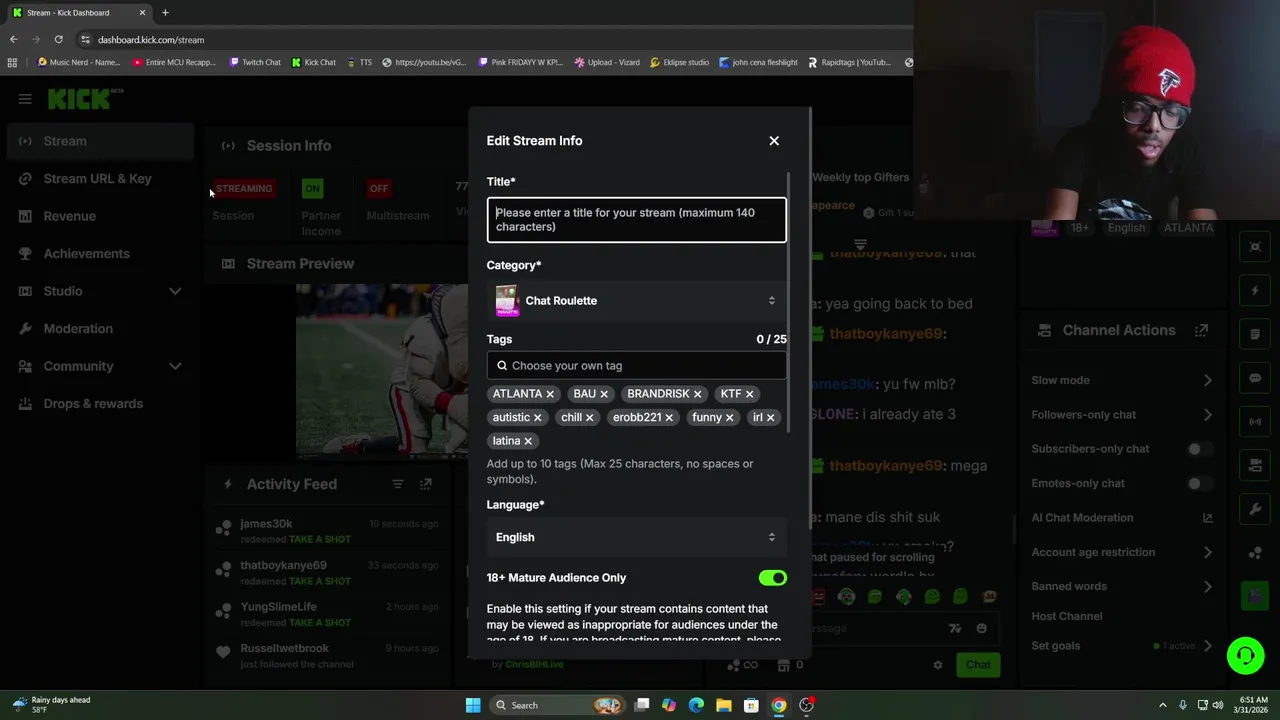Remove the chill tag
This screenshot has width=1280, height=720.
click(589, 418)
